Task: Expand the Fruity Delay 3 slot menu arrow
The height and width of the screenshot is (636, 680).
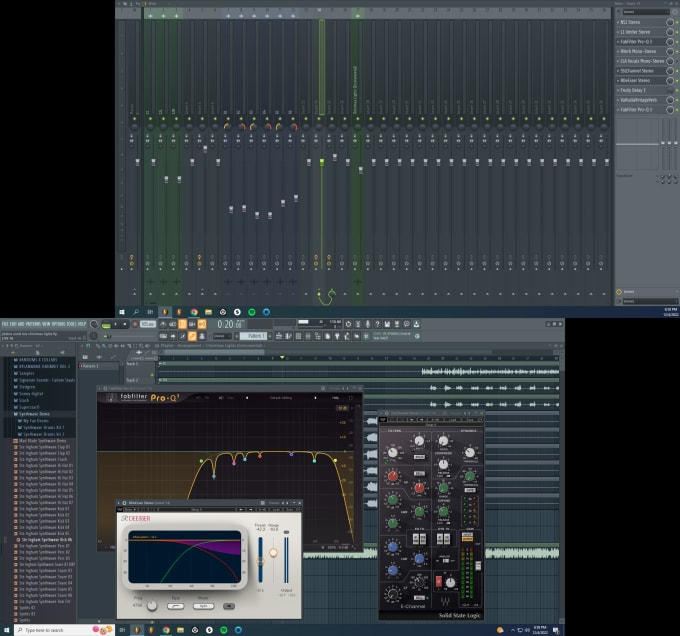Action: (618, 90)
